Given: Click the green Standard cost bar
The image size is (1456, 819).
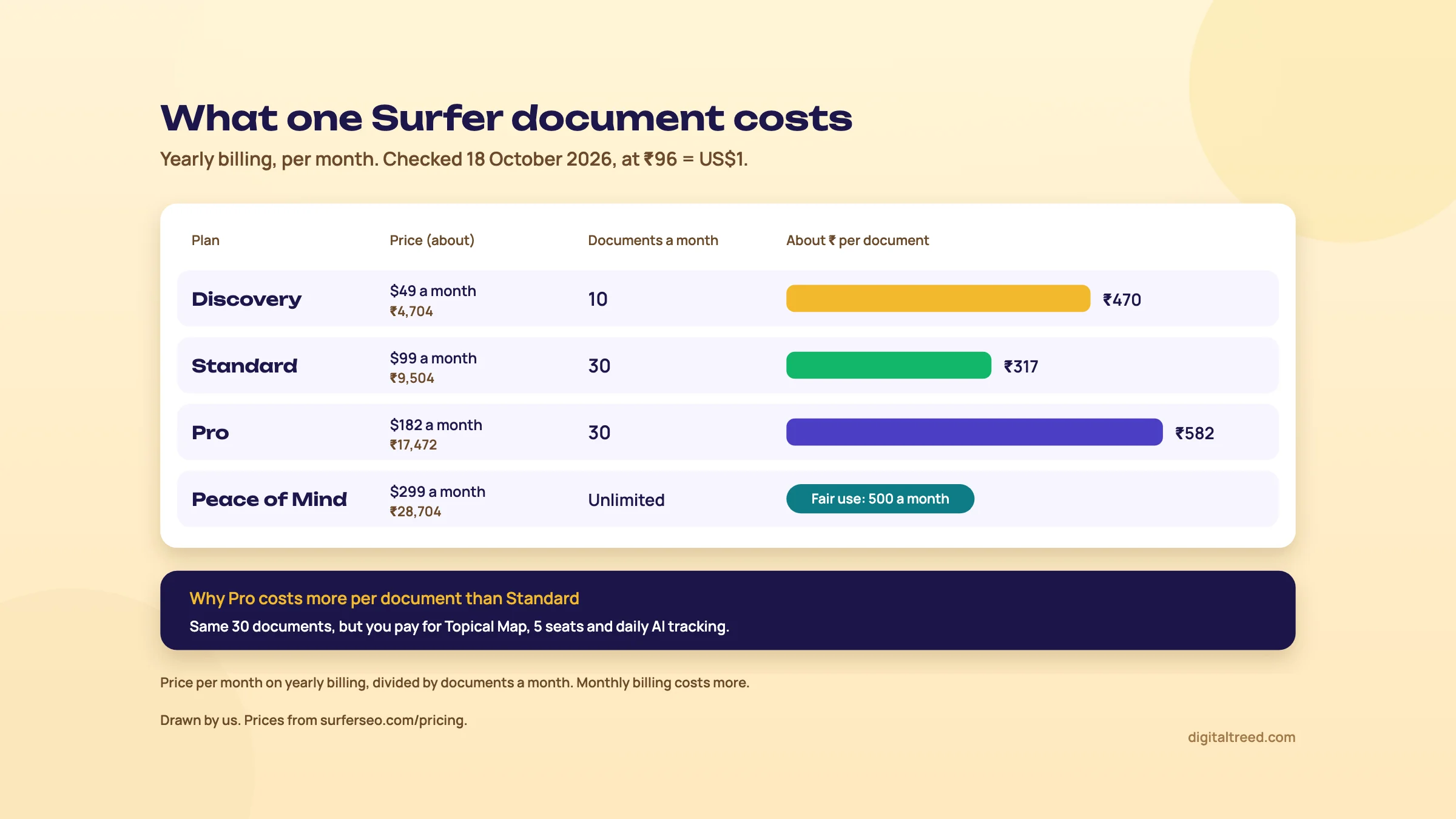Looking at the screenshot, I should 889,365.
